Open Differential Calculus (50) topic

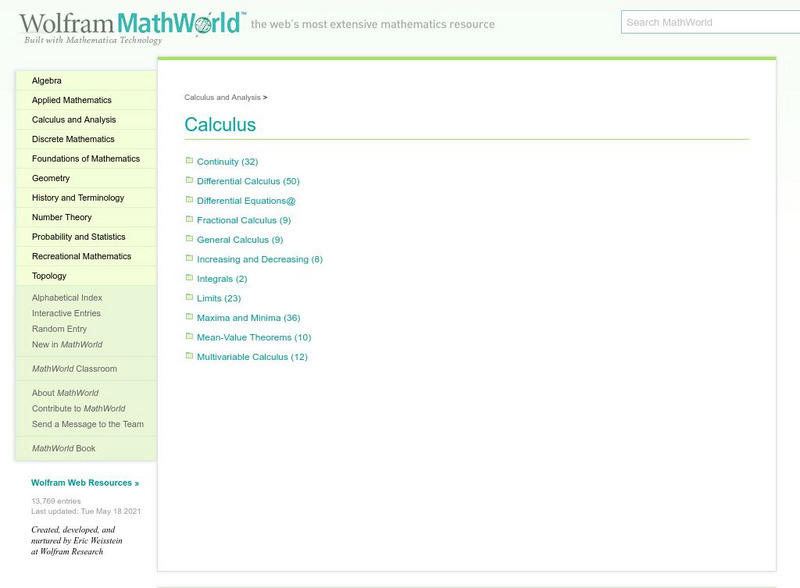248,181
